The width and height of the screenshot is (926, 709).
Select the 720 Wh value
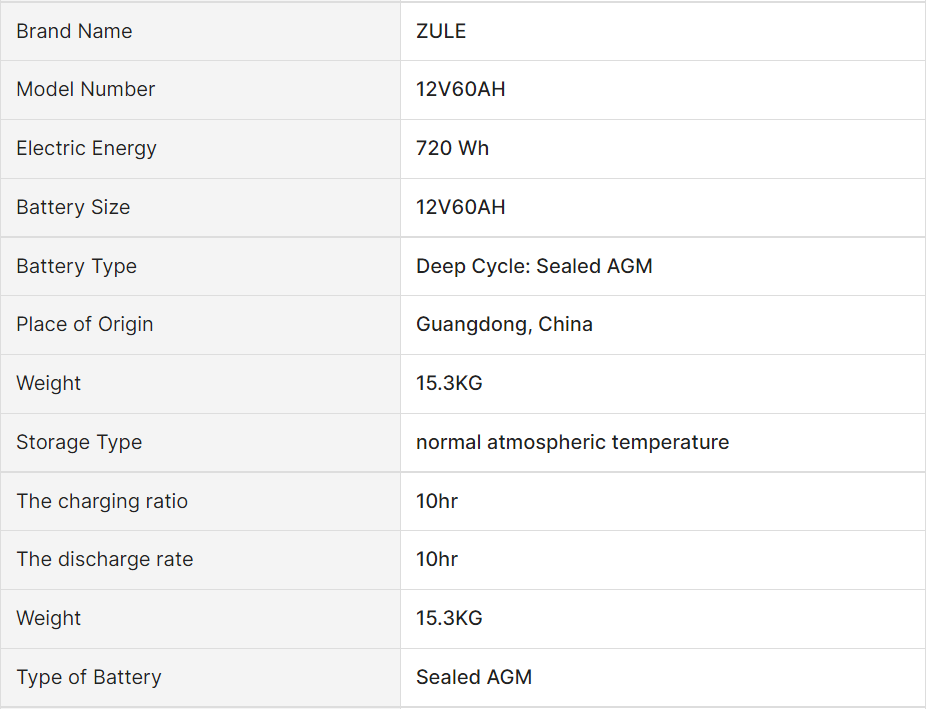click(453, 148)
